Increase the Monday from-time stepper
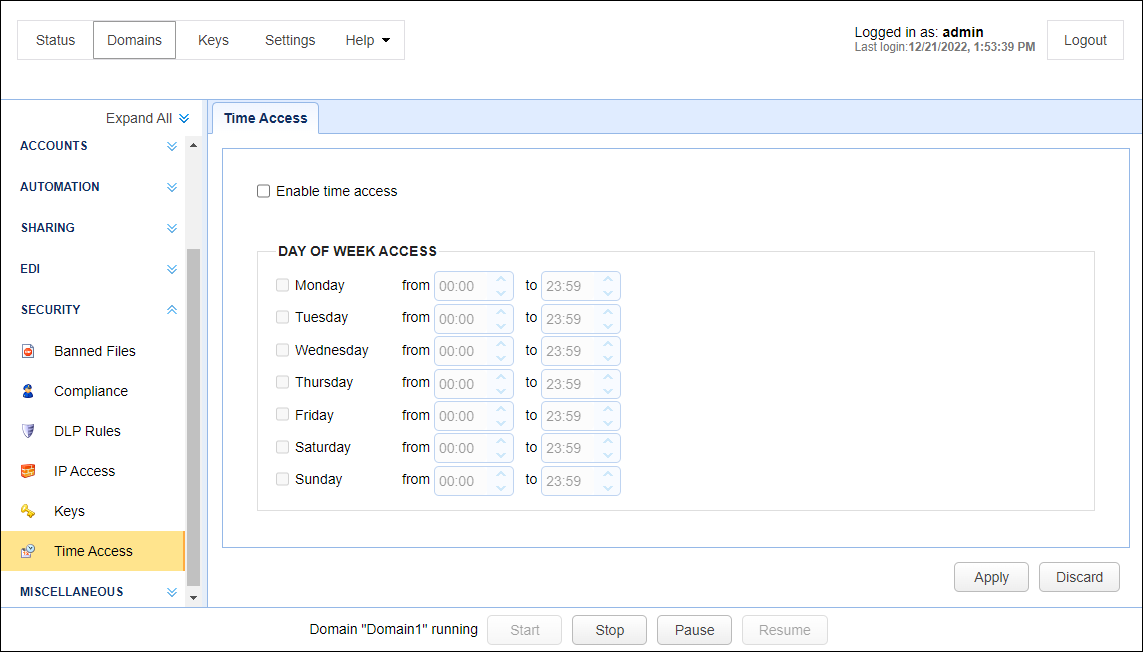 pyautogui.click(x=502, y=280)
